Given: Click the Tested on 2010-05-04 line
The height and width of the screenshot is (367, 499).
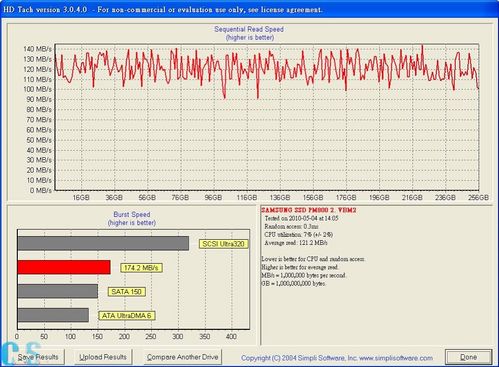Looking at the screenshot, I should [x=301, y=218].
